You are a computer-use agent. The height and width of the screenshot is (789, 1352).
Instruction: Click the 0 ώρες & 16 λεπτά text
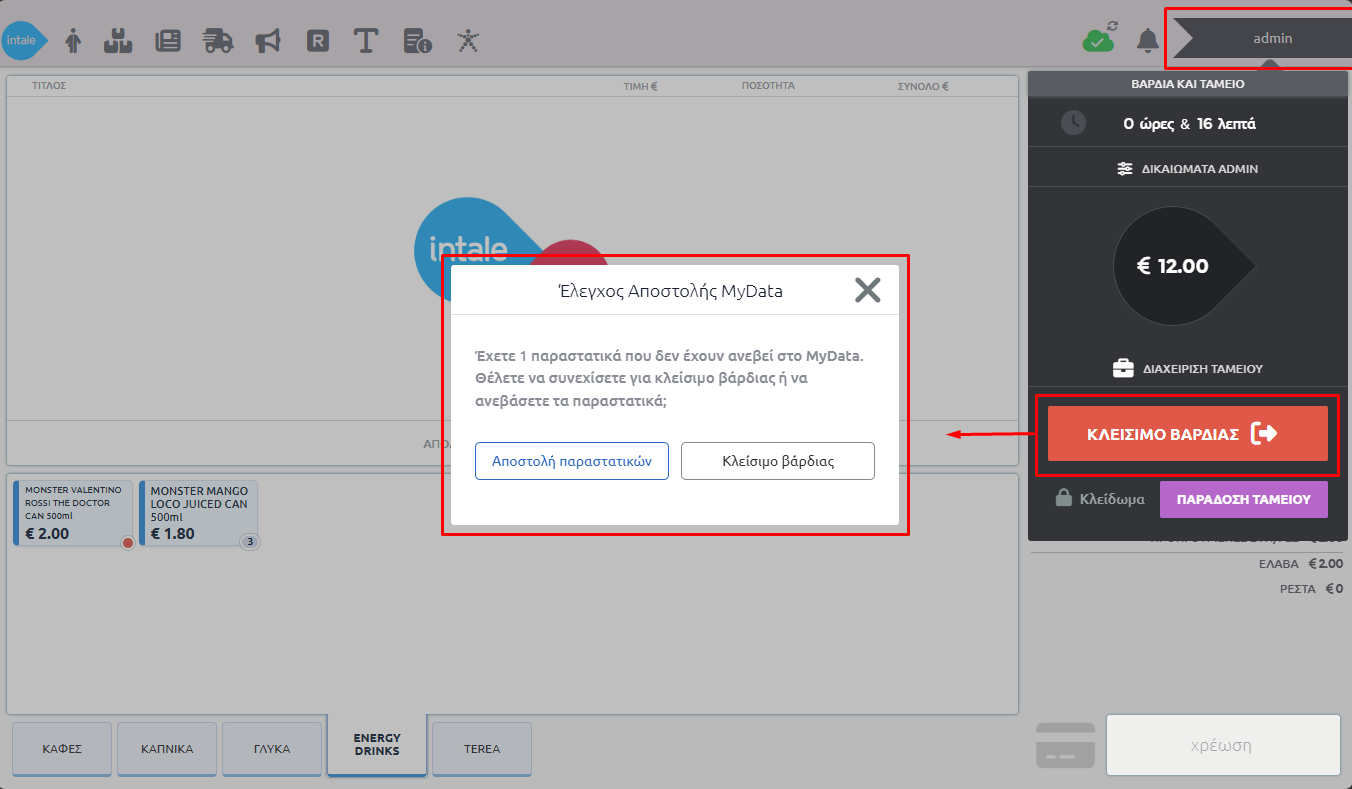(x=1189, y=124)
